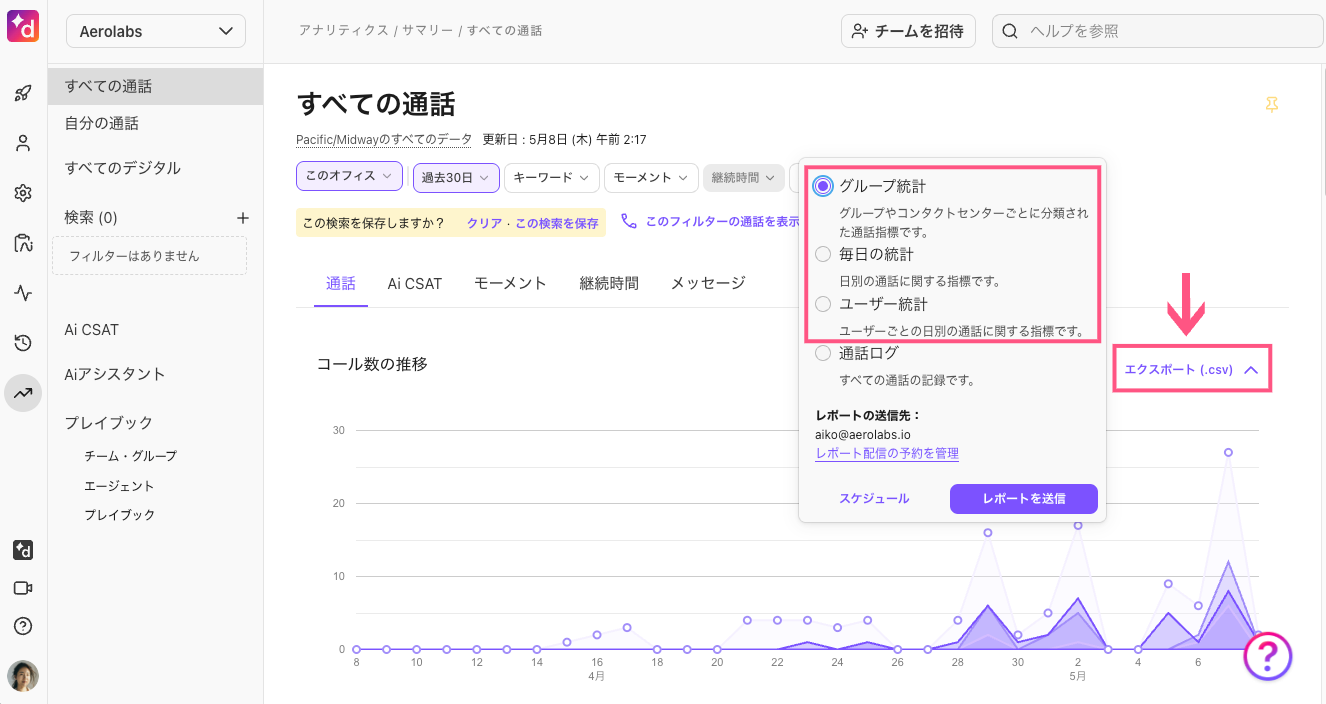Viewport: 1326px width, 704px height.
Task: Click the レポートを送信 button
Action: coord(1024,498)
